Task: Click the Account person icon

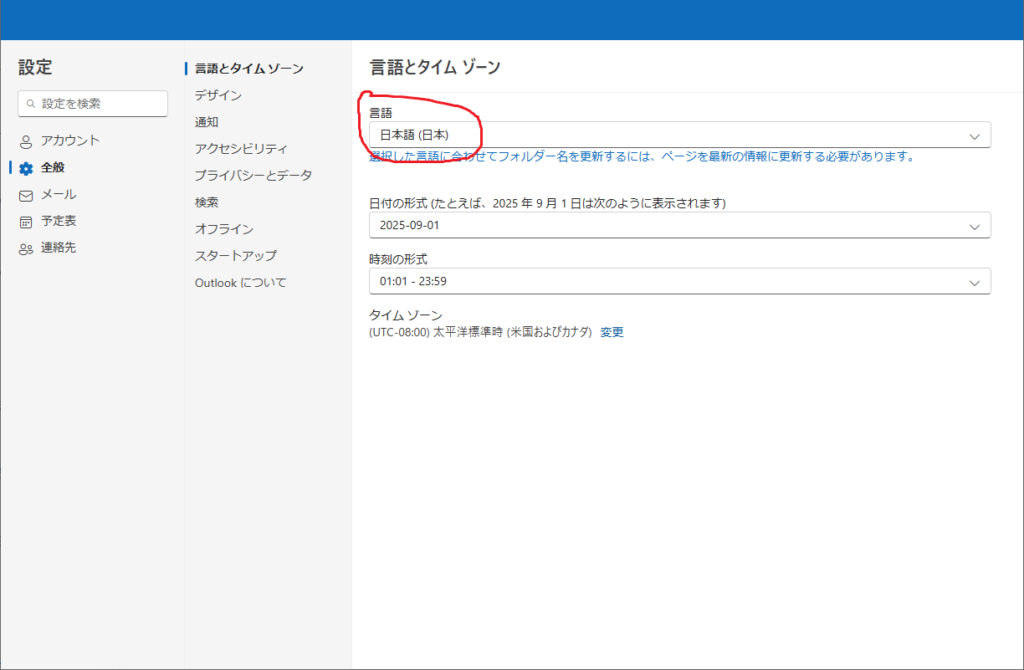Action: coord(26,141)
